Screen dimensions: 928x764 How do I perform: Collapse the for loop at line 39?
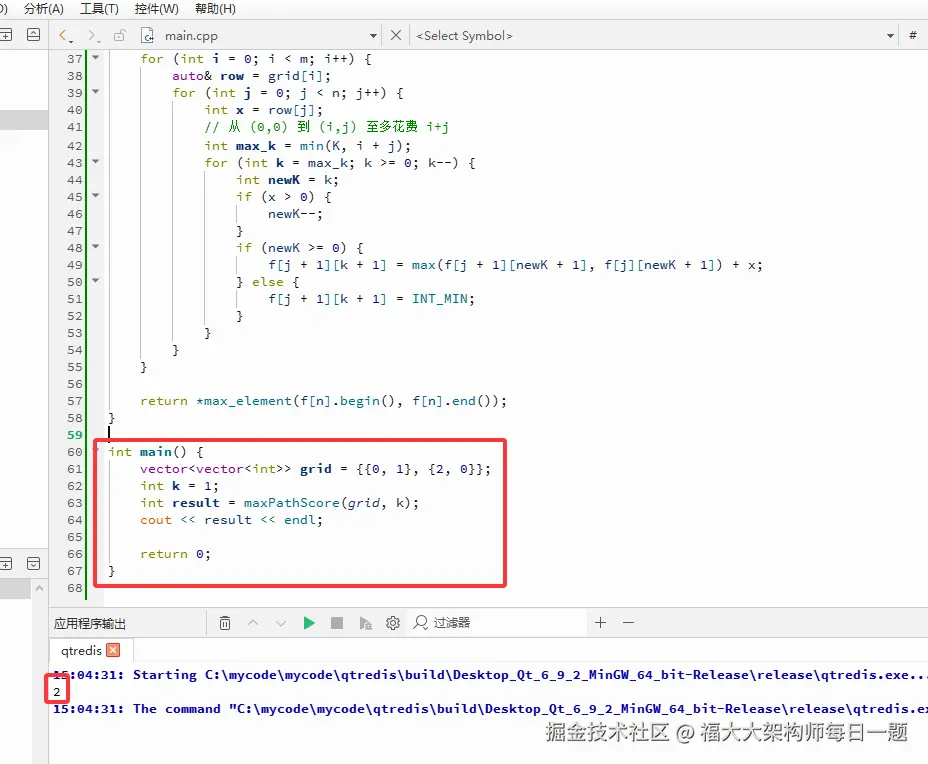[x=96, y=92]
